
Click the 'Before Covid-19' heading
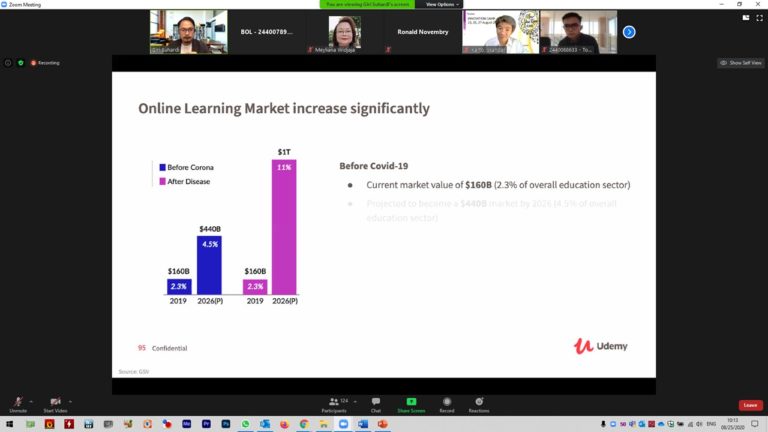coord(374,166)
